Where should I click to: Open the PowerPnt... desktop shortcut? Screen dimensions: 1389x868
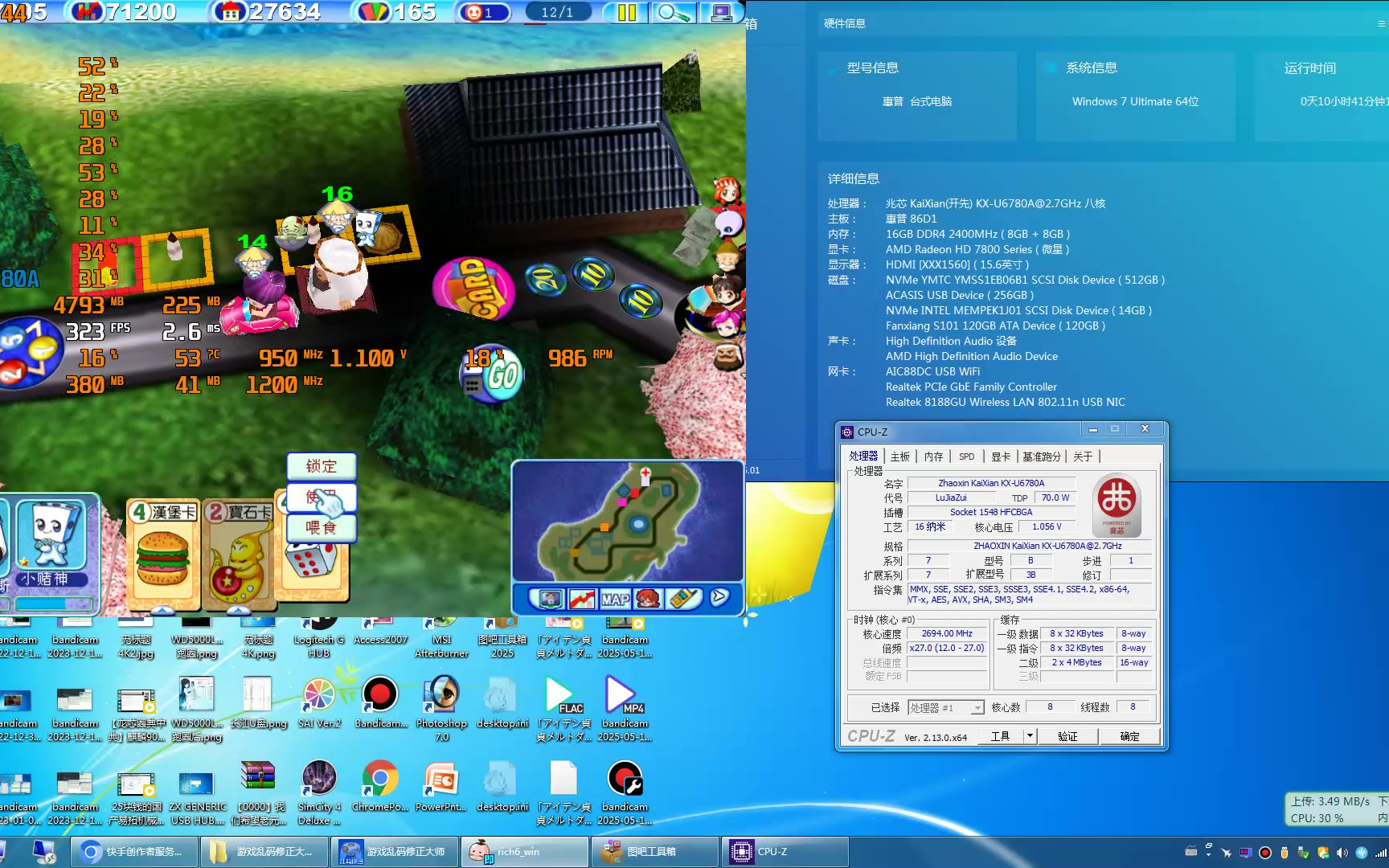pyautogui.click(x=441, y=786)
